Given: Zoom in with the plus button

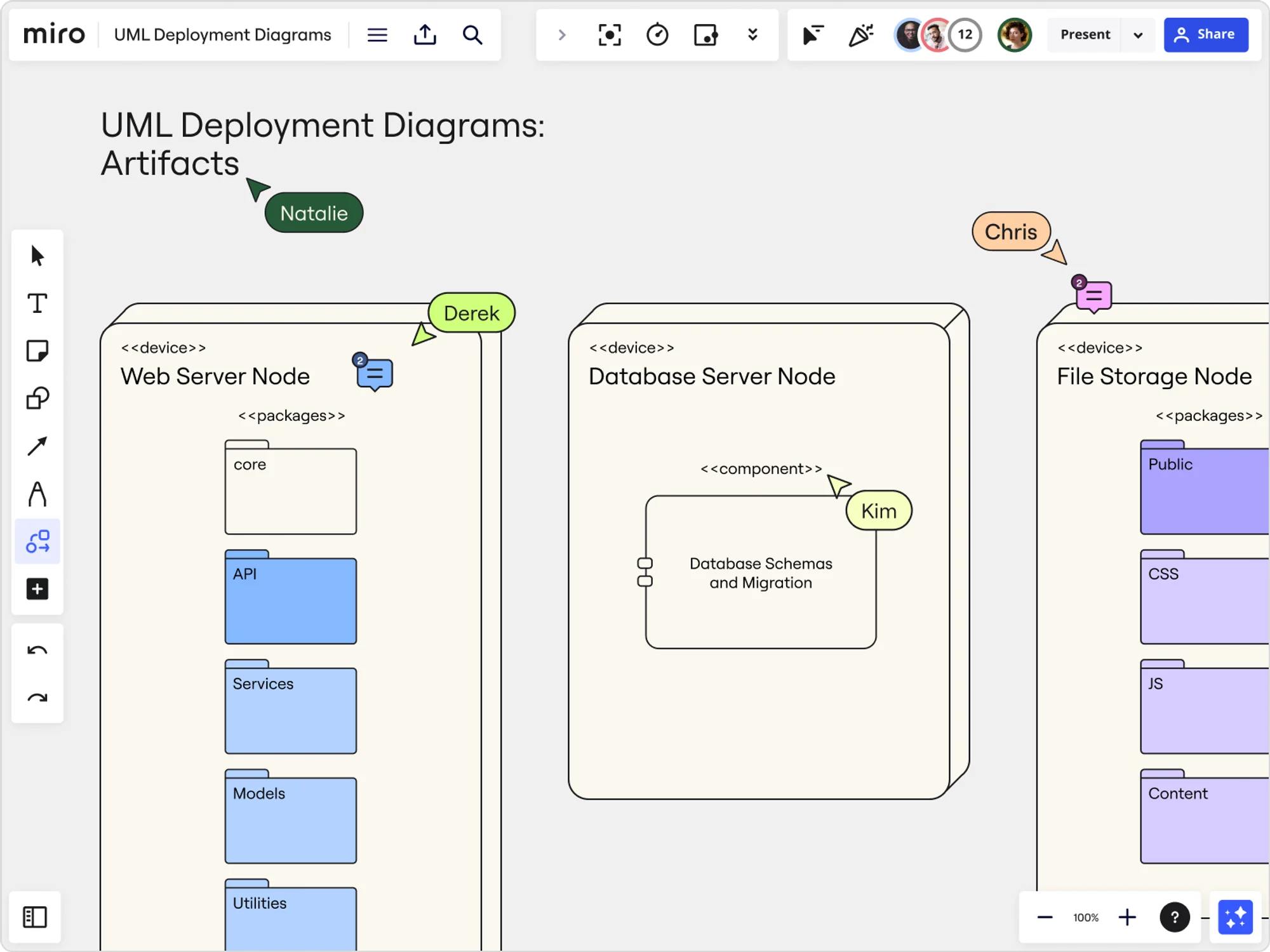Looking at the screenshot, I should pos(1127,917).
